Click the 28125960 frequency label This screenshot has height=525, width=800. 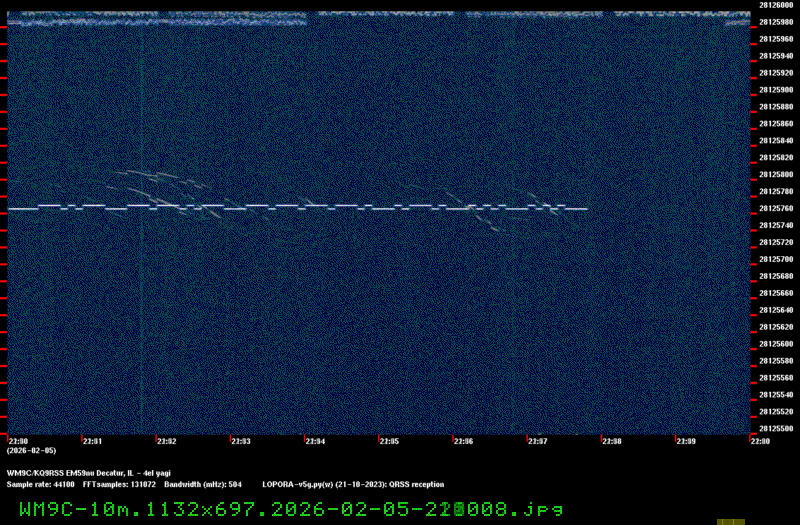pyautogui.click(x=776, y=39)
